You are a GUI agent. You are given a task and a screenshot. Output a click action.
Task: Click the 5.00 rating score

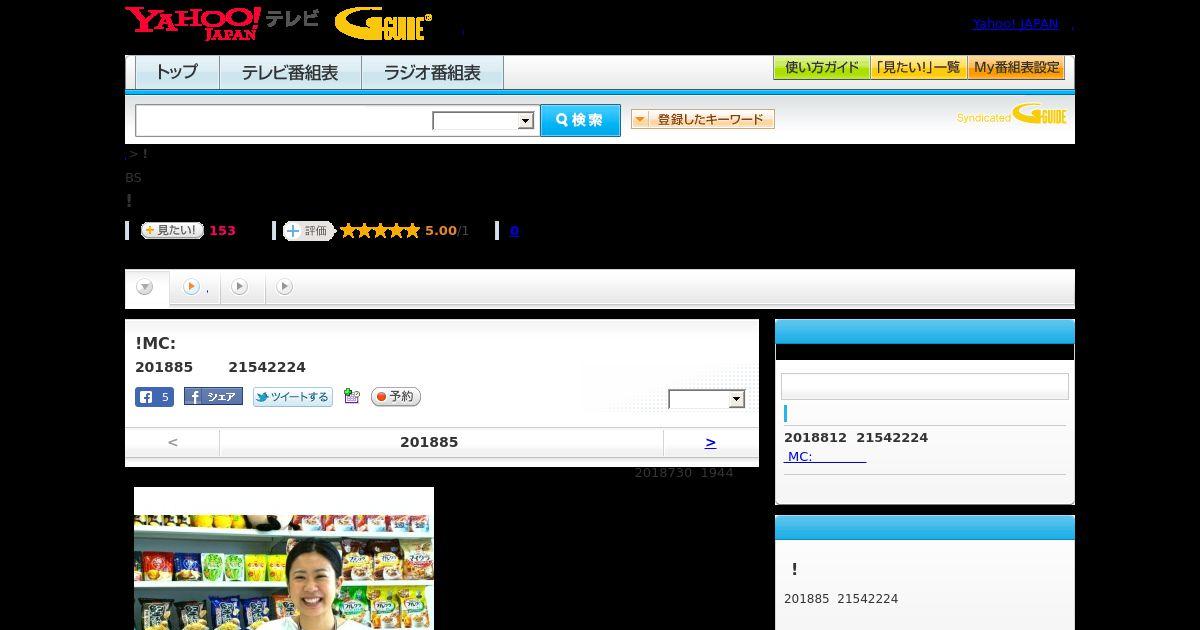point(440,231)
